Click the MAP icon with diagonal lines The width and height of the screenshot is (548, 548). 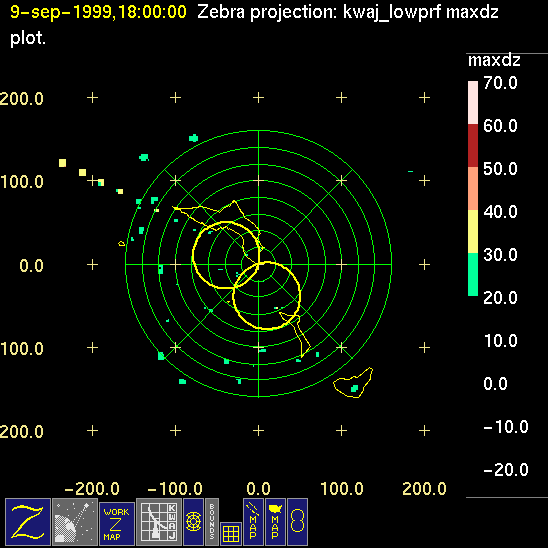pyautogui.click(x=253, y=522)
